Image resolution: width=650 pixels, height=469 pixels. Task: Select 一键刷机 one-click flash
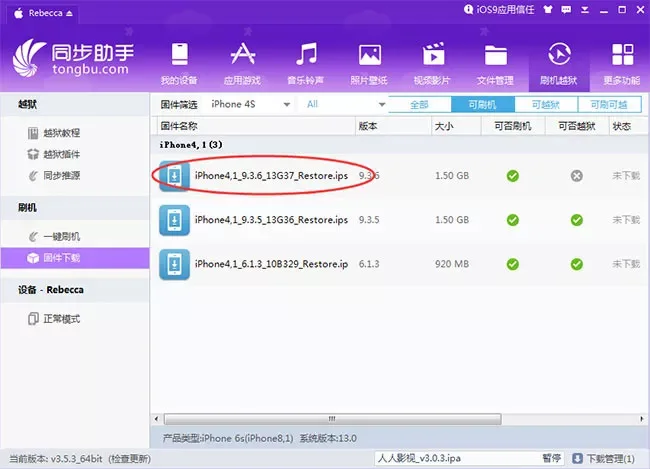[54, 237]
